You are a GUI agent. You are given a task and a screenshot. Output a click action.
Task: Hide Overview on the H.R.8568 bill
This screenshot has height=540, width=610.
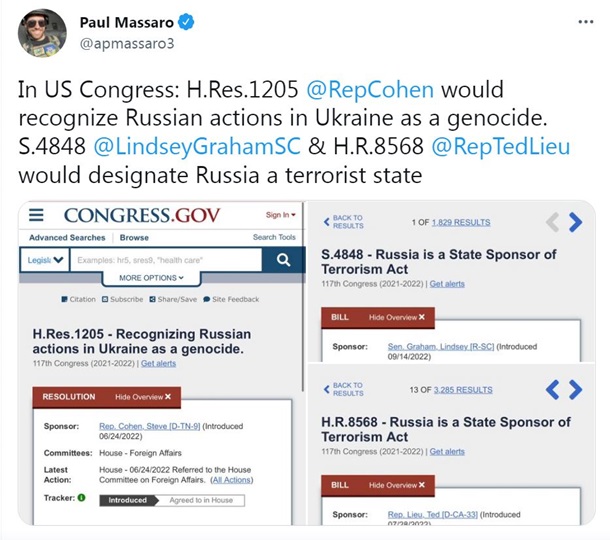[398, 484]
